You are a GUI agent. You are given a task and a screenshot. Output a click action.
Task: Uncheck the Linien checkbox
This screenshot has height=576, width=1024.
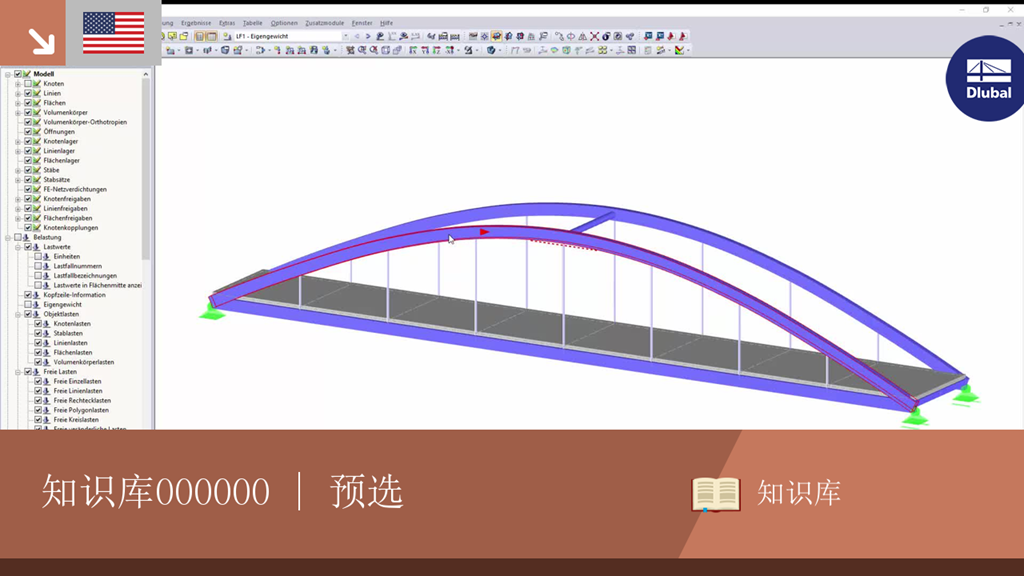(x=28, y=93)
